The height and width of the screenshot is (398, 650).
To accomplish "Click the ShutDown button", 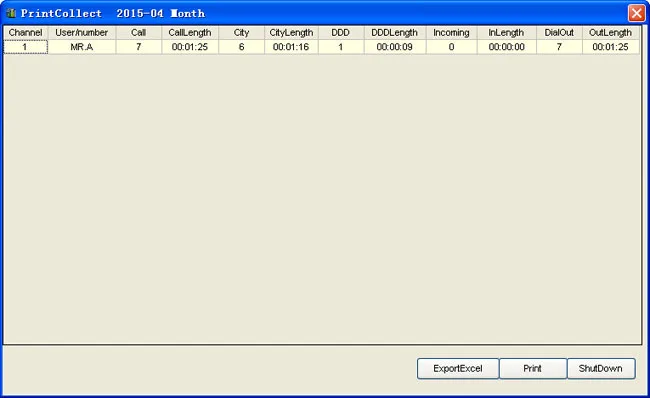I will [601, 369].
